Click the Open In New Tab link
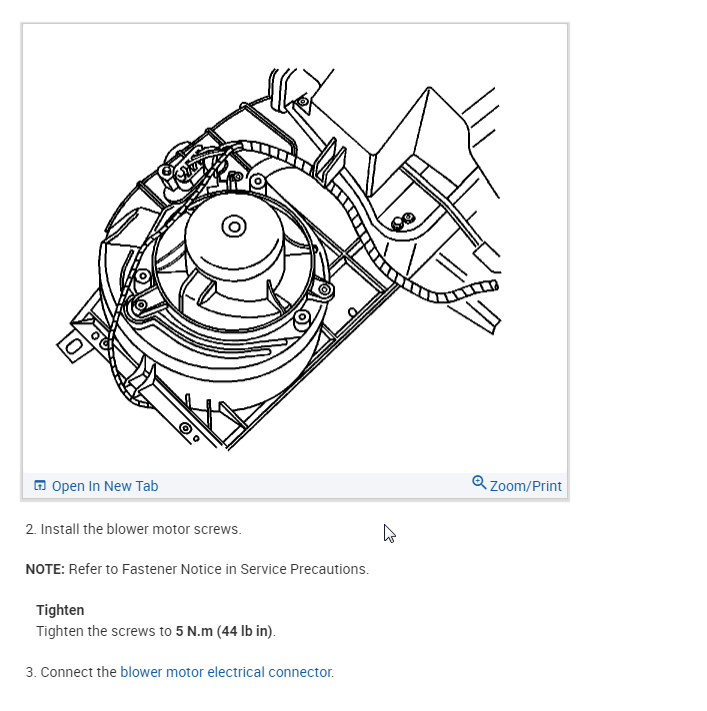The height and width of the screenshot is (711, 707). point(96,486)
